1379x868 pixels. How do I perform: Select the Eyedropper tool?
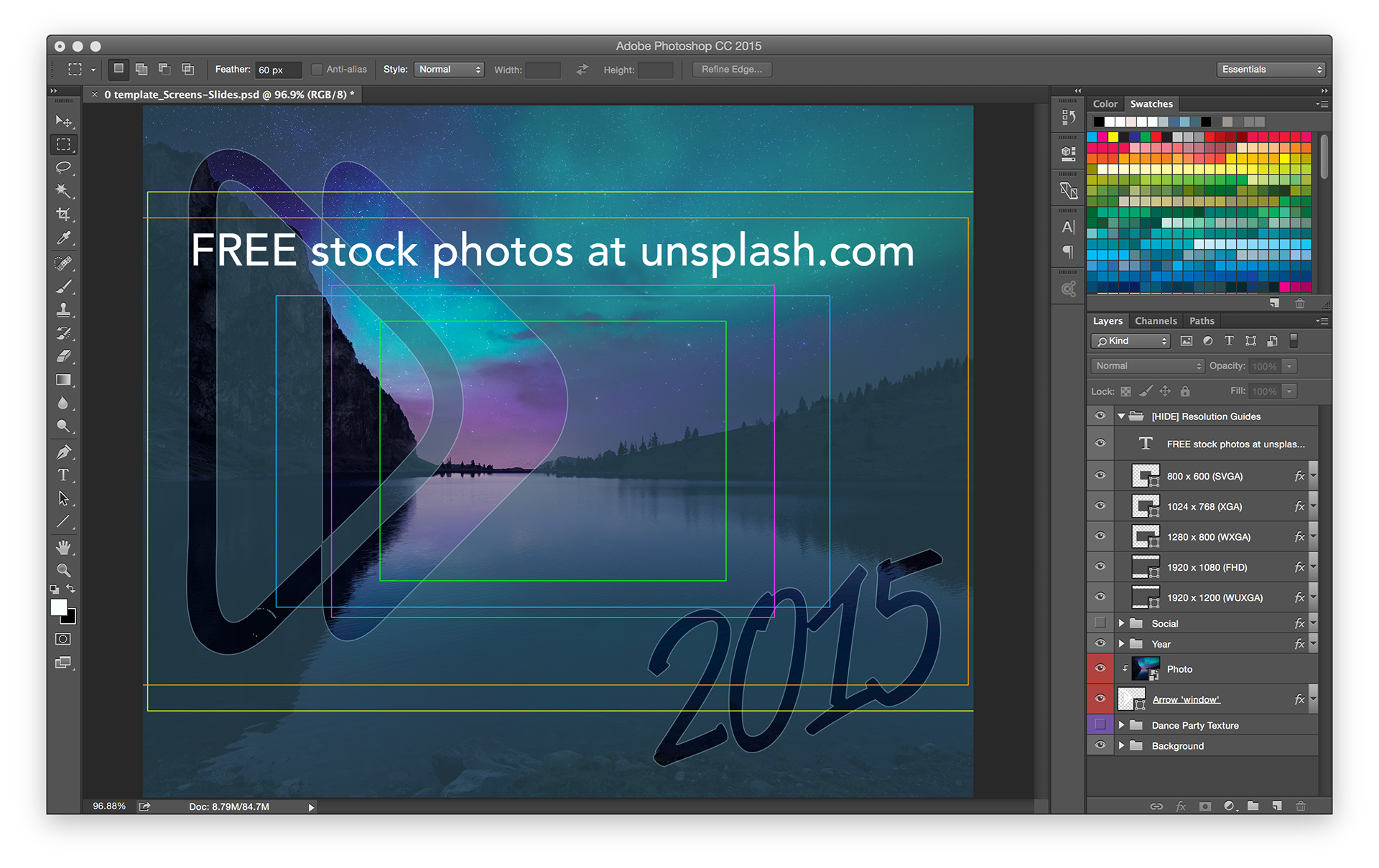tap(63, 238)
